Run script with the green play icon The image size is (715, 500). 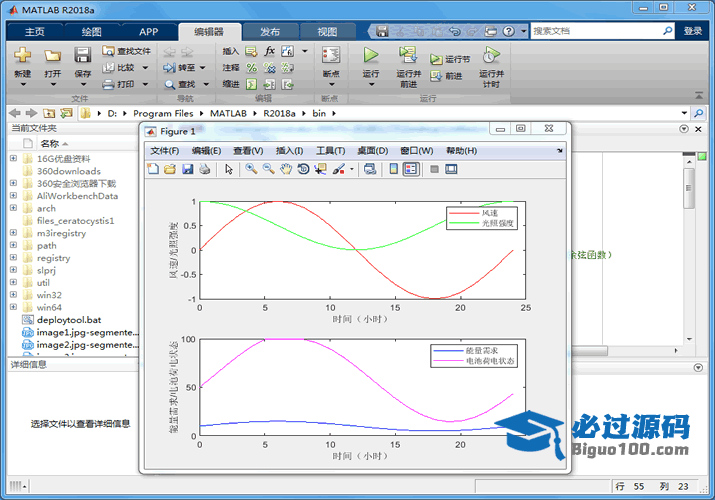tap(371, 55)
